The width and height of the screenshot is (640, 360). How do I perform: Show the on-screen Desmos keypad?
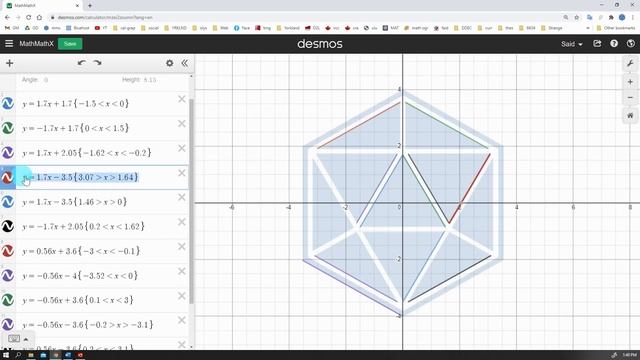[x=14, y=339]
